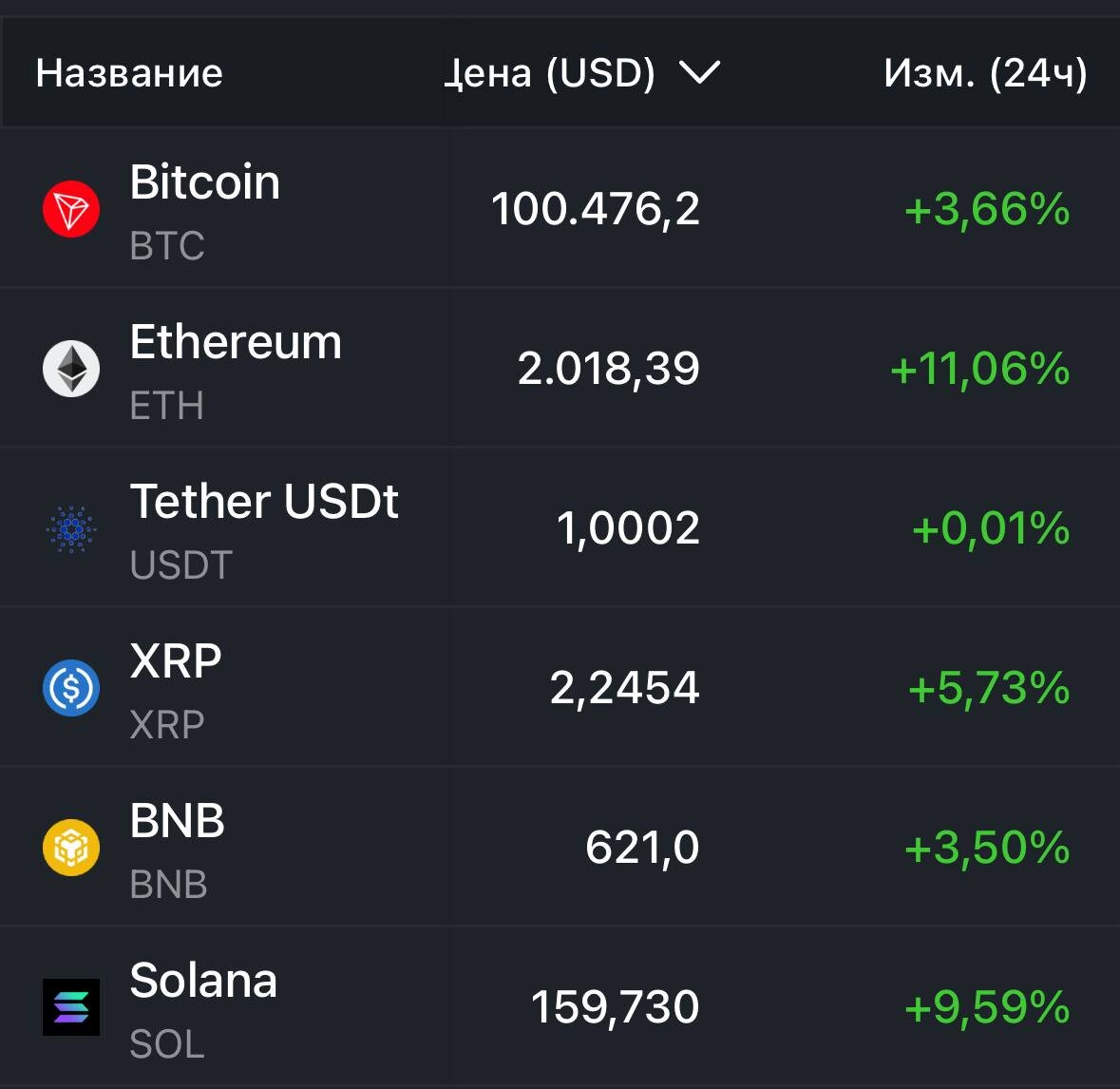Open the Tether USDt name link
Screen dimensions: 1120x1089
(x=264, y=502)
